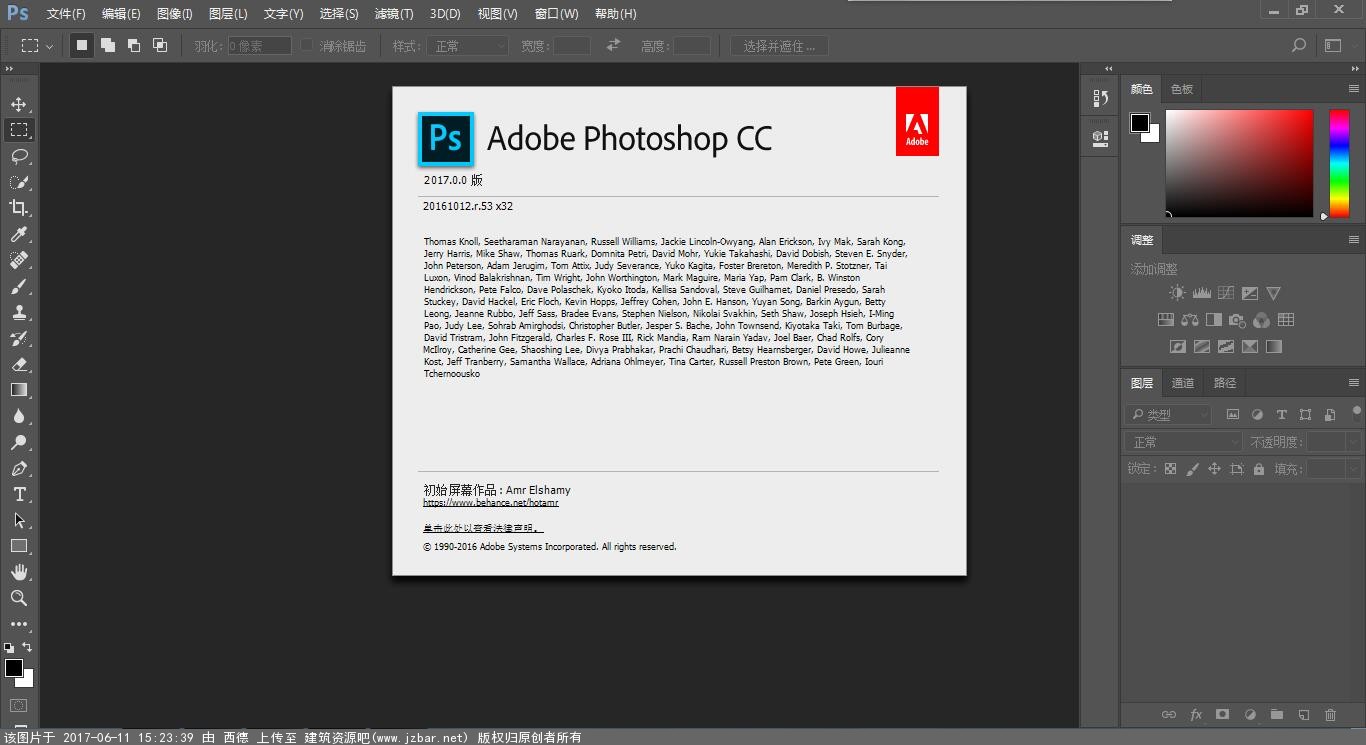Toggle the lock all padlock

(x=1258, y=468)
